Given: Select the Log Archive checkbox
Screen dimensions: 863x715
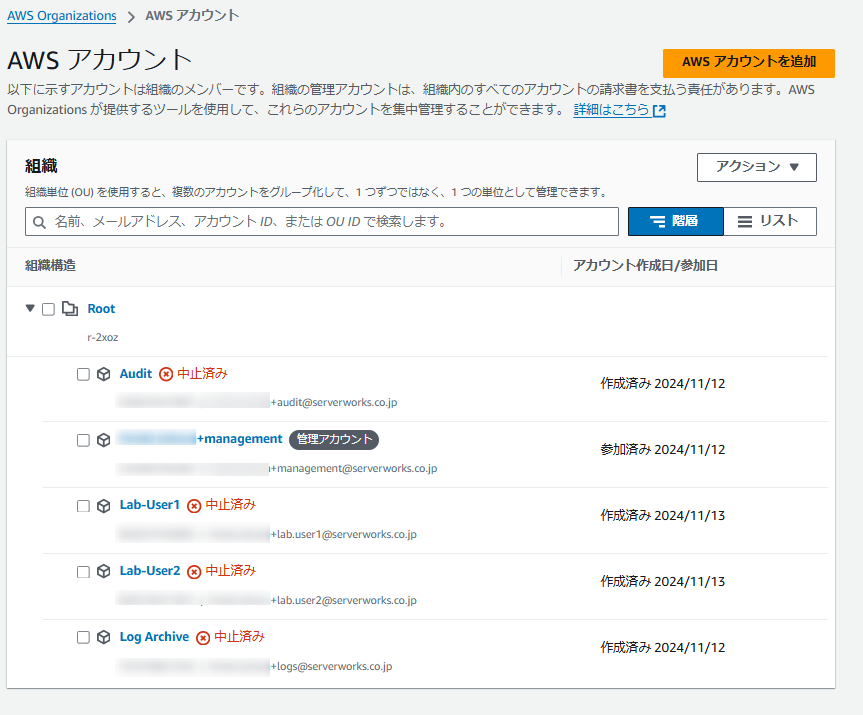Looking at the screenshot, I should coord(83,637).
